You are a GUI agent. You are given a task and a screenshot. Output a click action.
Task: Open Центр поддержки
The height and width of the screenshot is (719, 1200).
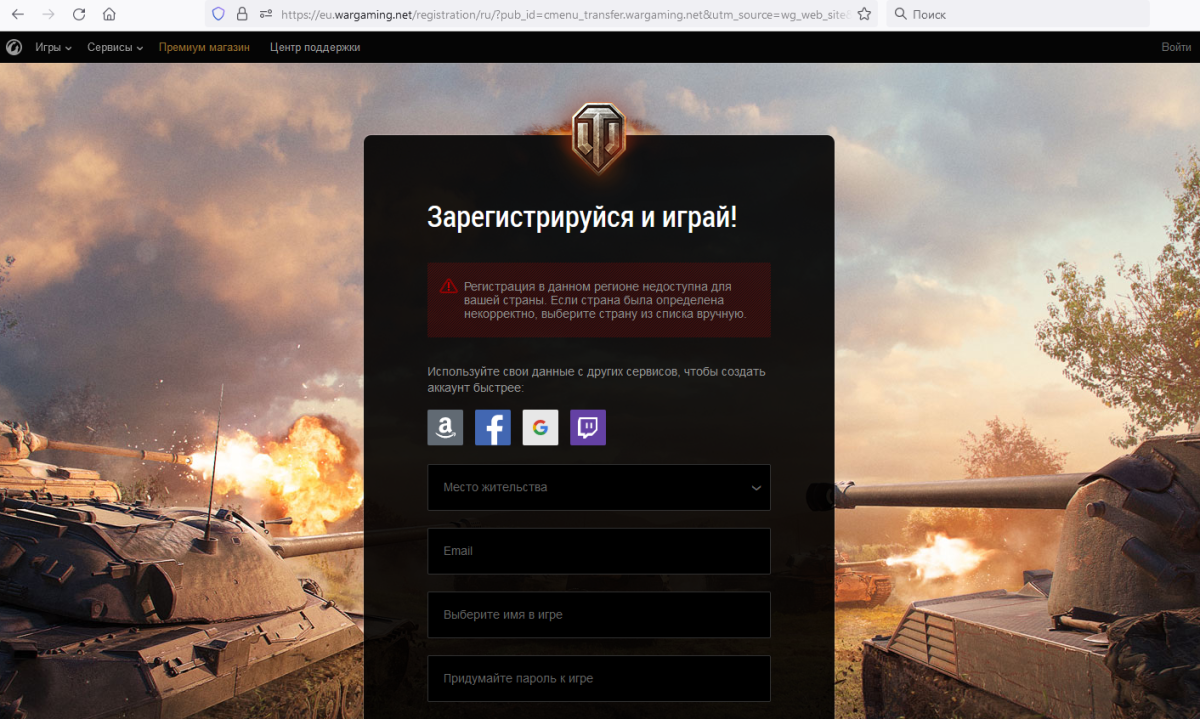pos(315,47)
